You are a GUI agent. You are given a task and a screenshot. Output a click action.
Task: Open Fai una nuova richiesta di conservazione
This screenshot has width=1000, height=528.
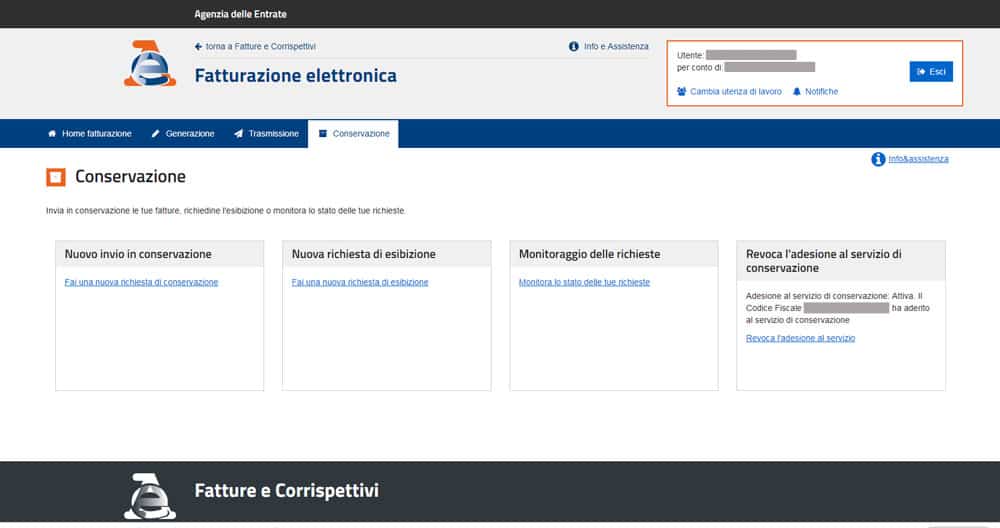pyautogui.click(x=141, y=282)
